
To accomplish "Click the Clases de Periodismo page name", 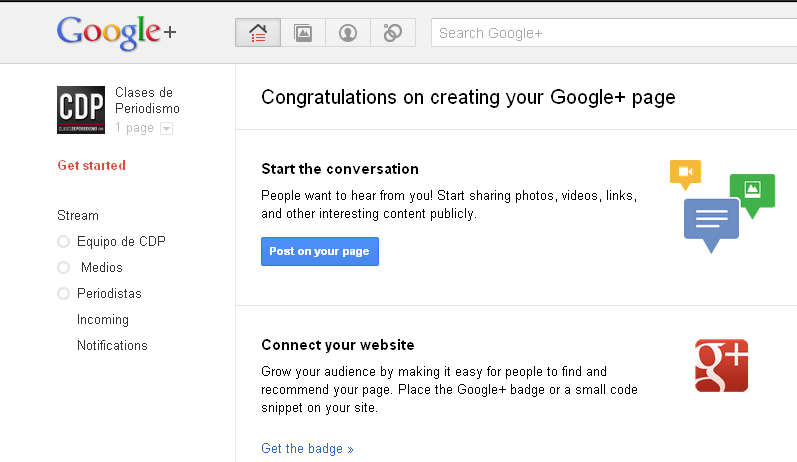I will tap(147, 100).
